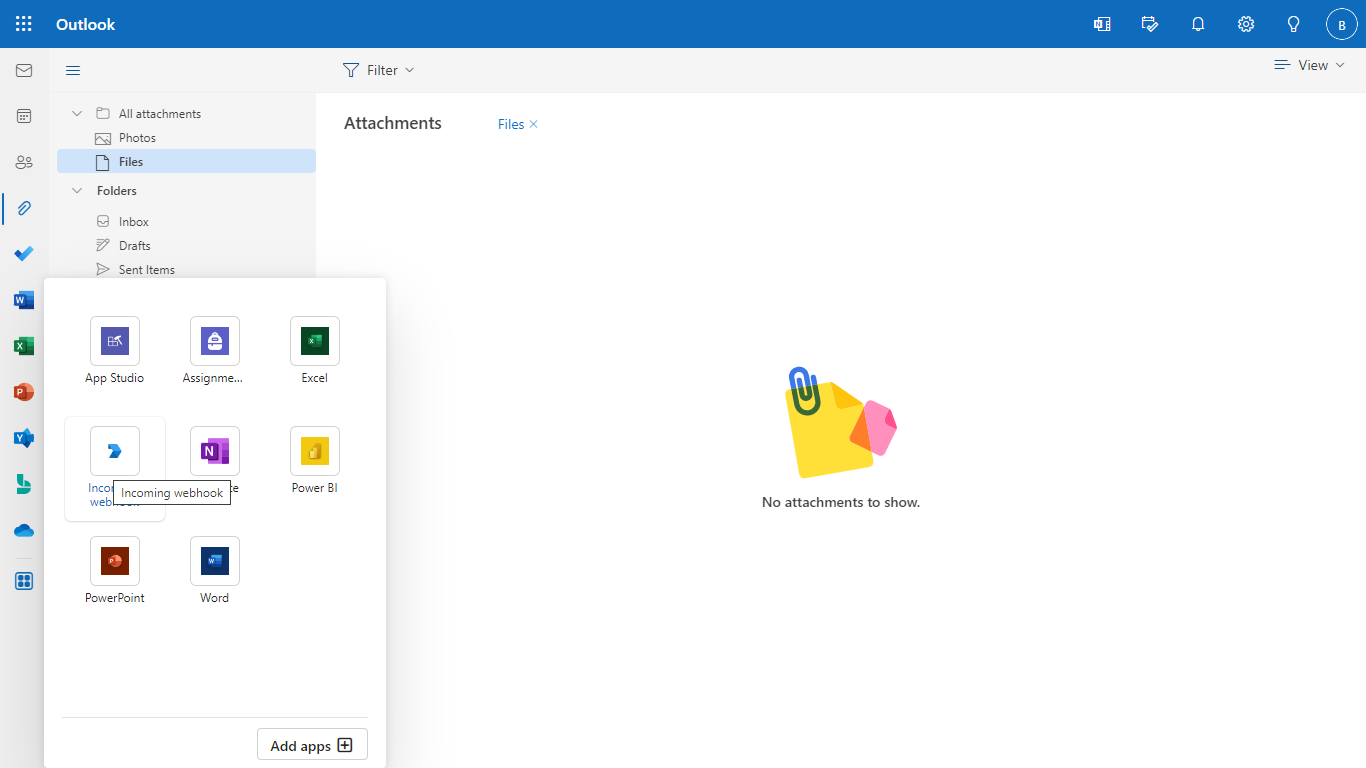
Task: Remove the Files filter chip
Action: click(x=533, y=124)
